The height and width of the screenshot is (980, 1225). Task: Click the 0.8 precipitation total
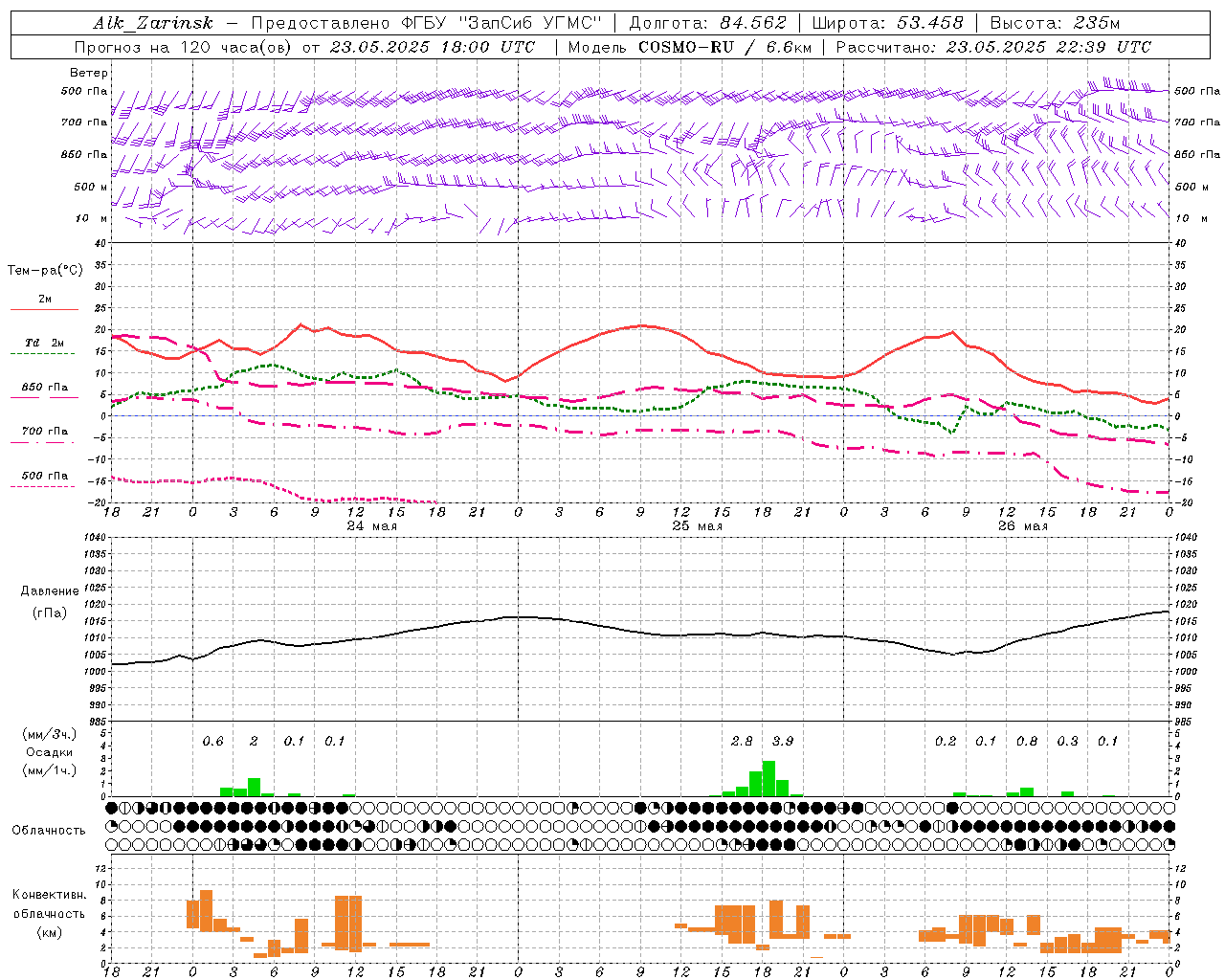[1027, 742]
